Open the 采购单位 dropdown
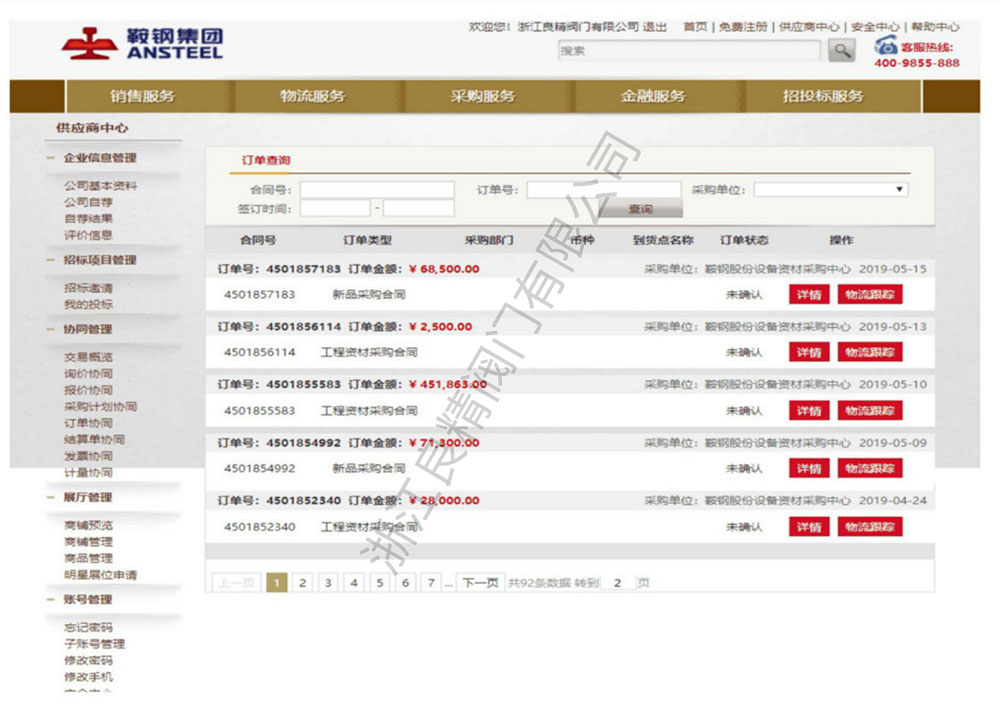 [x=830, y=189]
